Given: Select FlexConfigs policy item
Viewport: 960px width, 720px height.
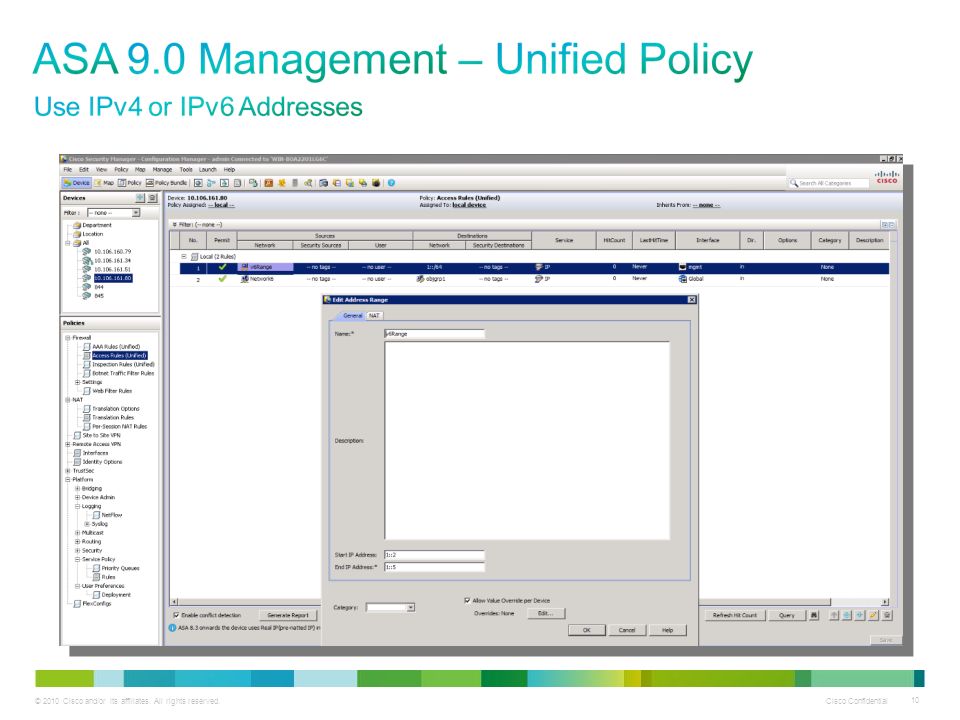Looking at the screenshot, I should point(97,604).
